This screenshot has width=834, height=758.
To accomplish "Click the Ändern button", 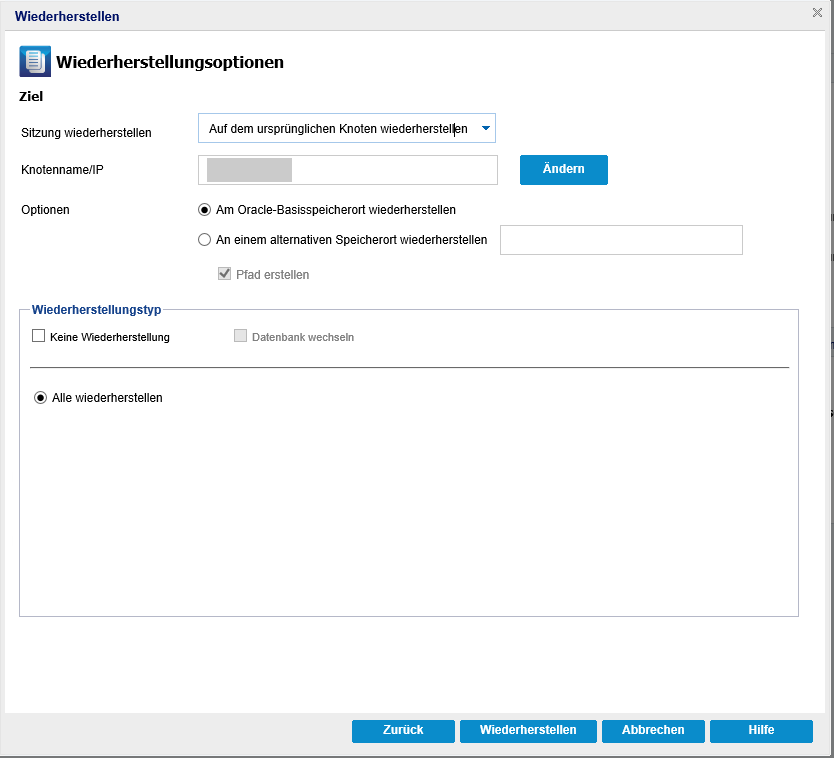I will 564,170.
